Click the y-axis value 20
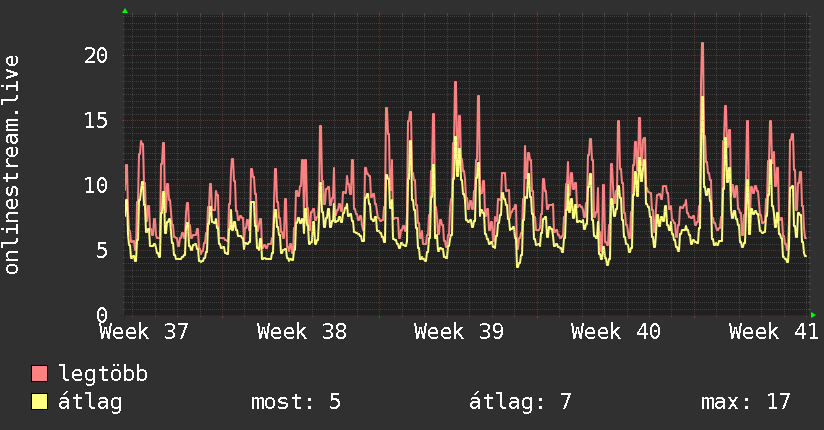 coord(96,55)
